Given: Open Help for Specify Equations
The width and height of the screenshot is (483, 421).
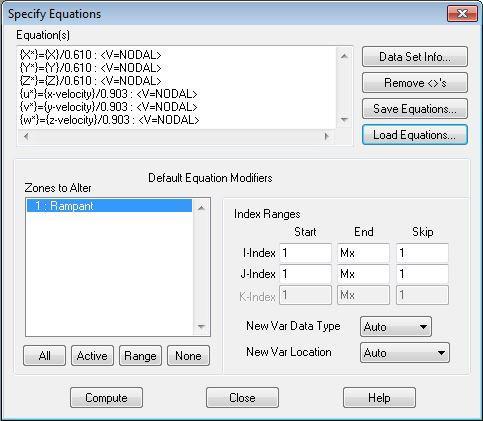Looking at the screenshot, I should click(x=379, y=398).
